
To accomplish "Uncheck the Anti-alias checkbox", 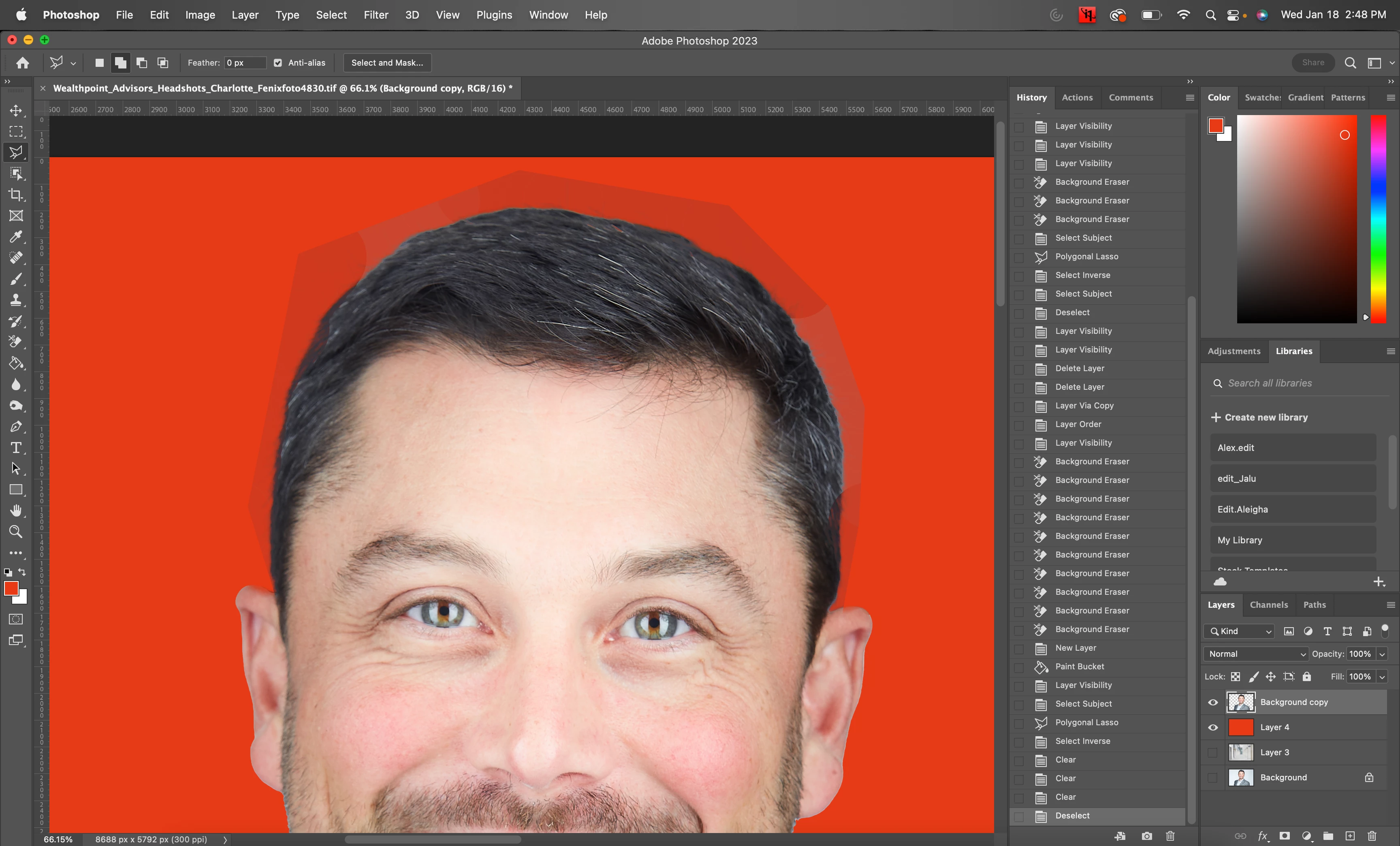I will point(278,63).
